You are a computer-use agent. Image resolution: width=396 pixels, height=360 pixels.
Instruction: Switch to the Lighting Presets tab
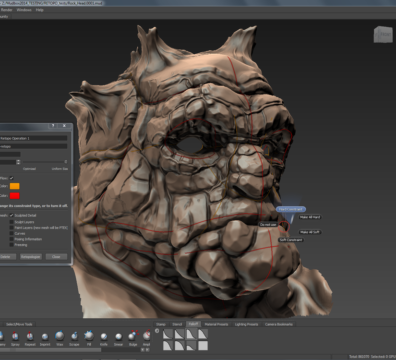tap(246, 324)
